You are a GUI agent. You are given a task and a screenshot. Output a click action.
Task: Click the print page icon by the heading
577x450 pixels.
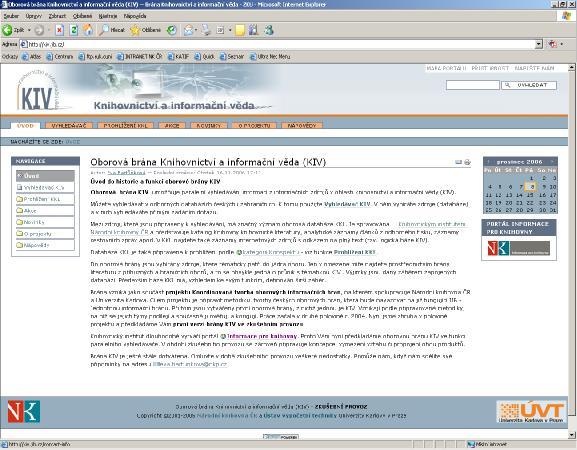click(467, 162)
